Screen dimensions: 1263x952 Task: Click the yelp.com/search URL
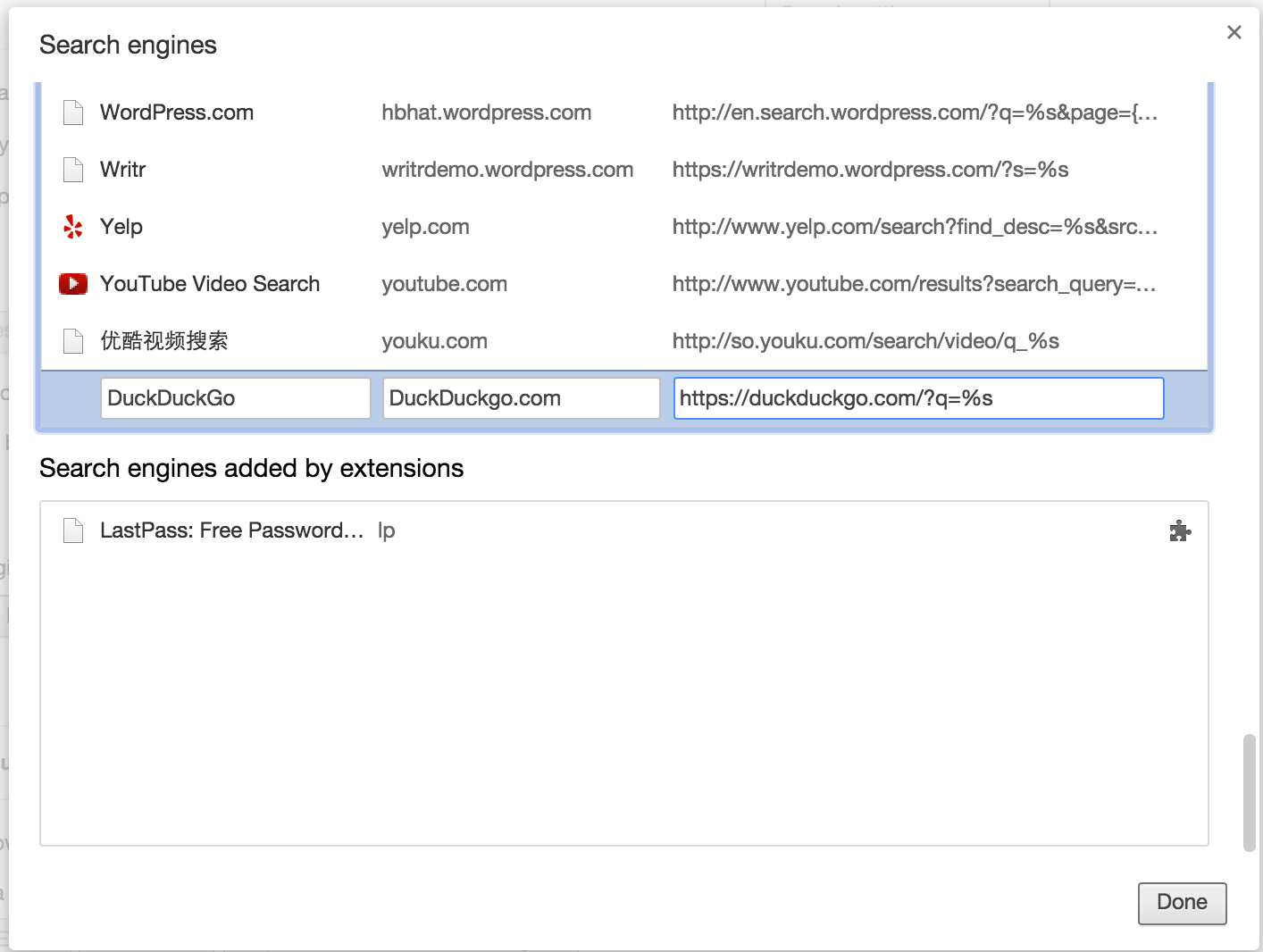point(915,227)
